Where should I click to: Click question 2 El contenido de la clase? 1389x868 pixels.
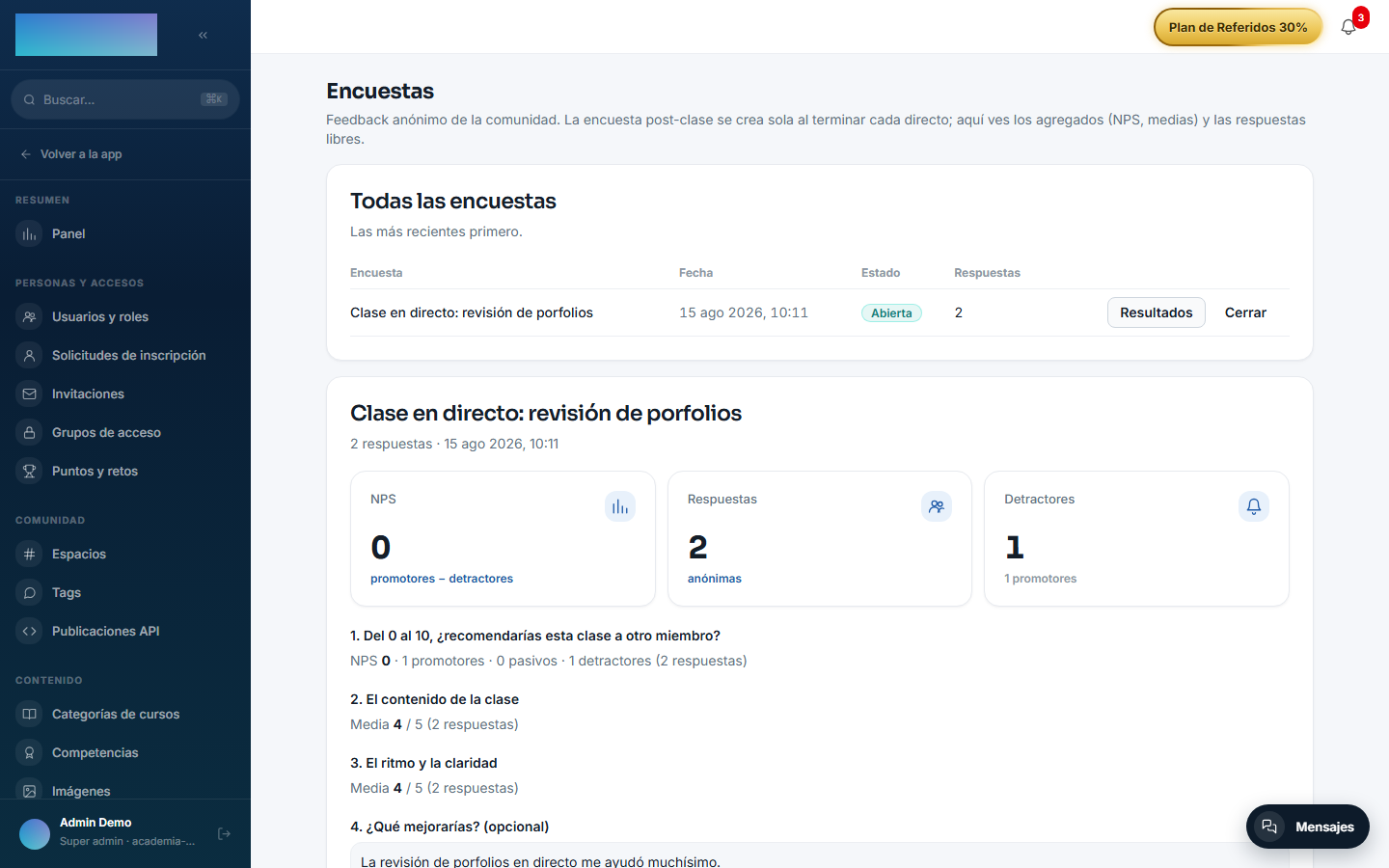pos(434,699)
